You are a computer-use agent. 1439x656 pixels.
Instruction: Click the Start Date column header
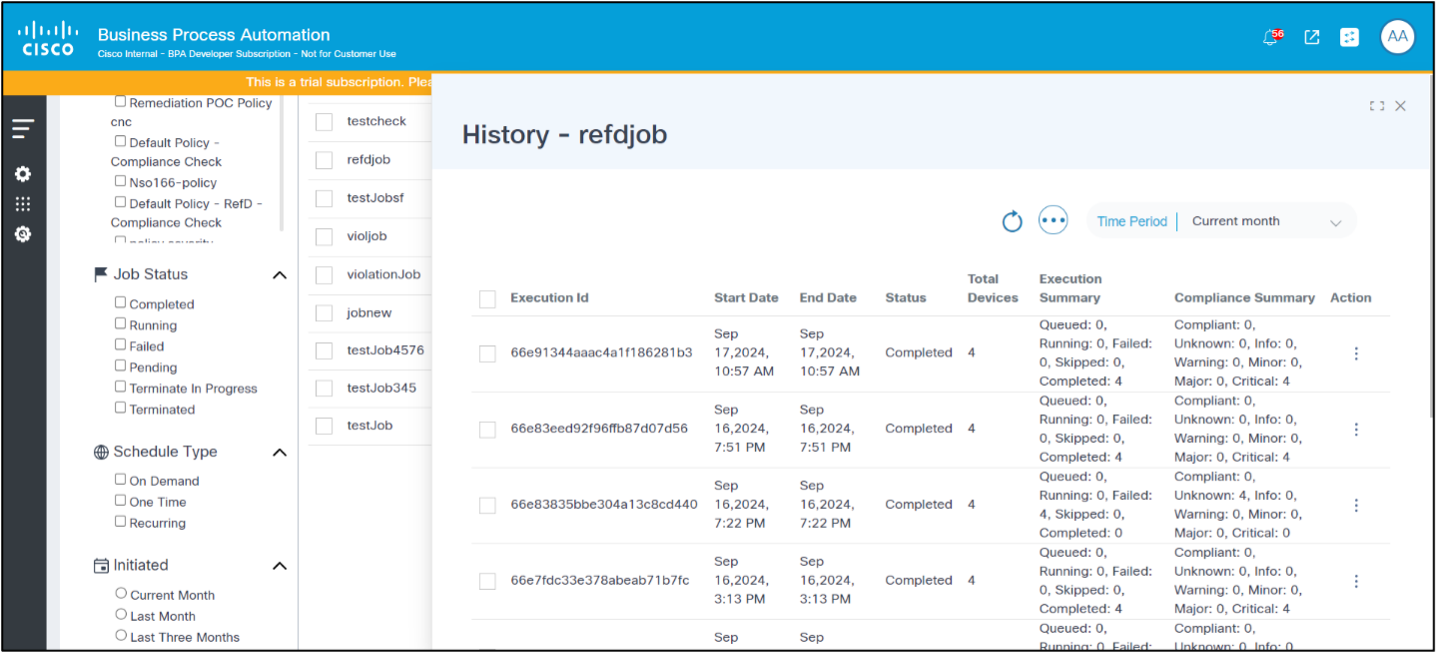746,298
